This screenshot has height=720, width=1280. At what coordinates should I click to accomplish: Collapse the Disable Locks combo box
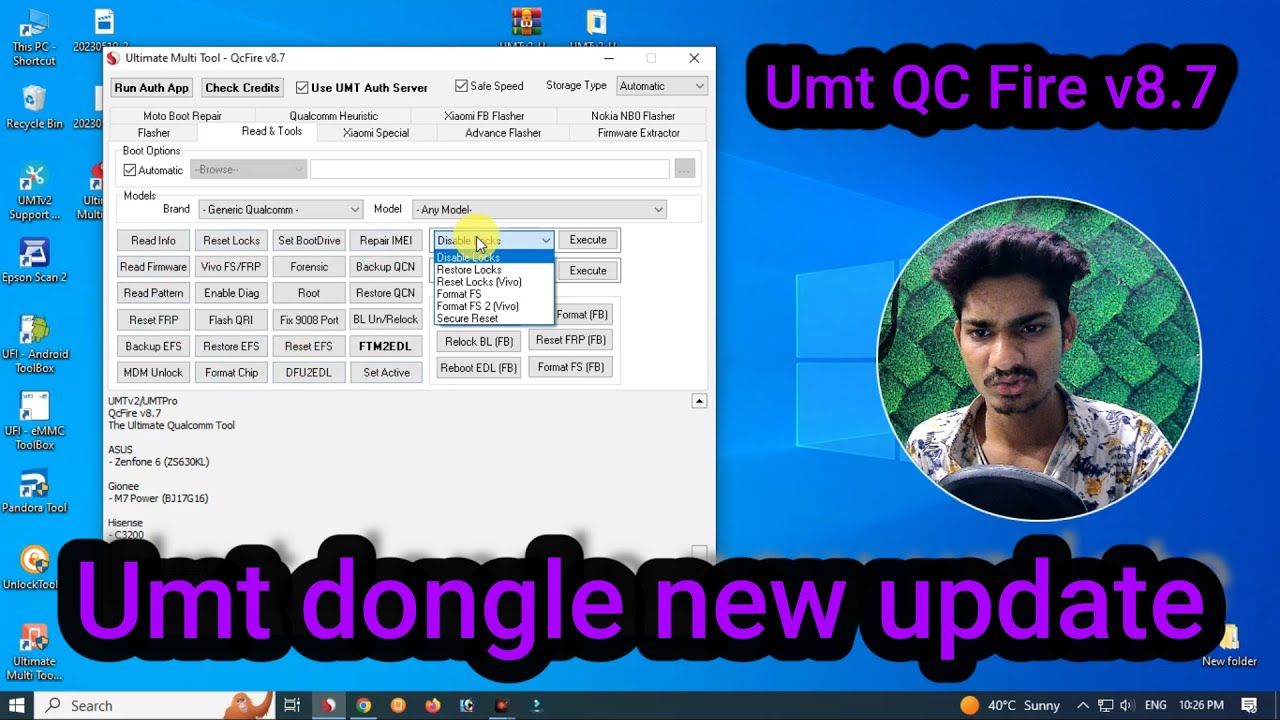click(x=545, y=240)
